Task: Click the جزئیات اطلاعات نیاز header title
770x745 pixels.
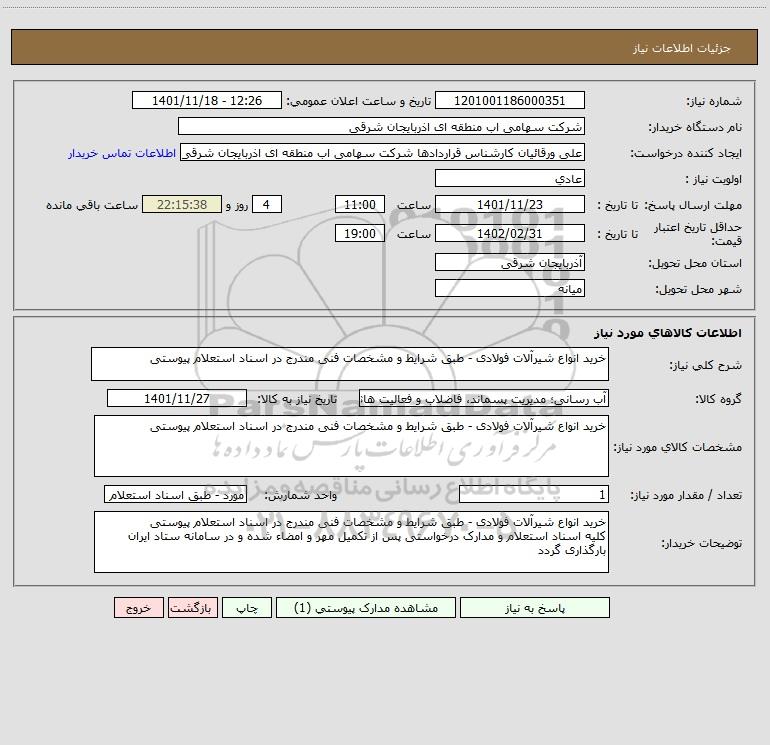Action: point(682,48)
